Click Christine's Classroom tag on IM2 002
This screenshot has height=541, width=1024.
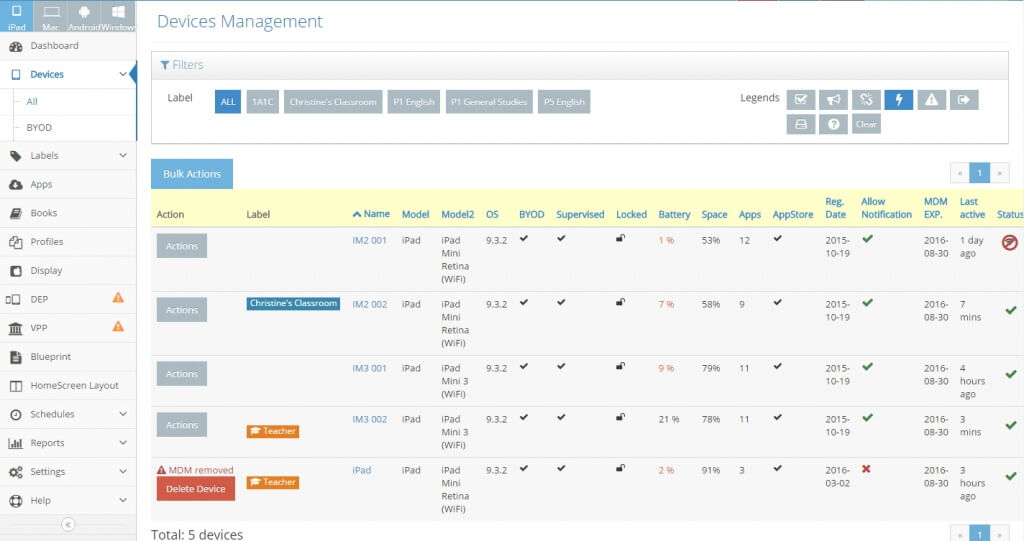tap(293, 304)
